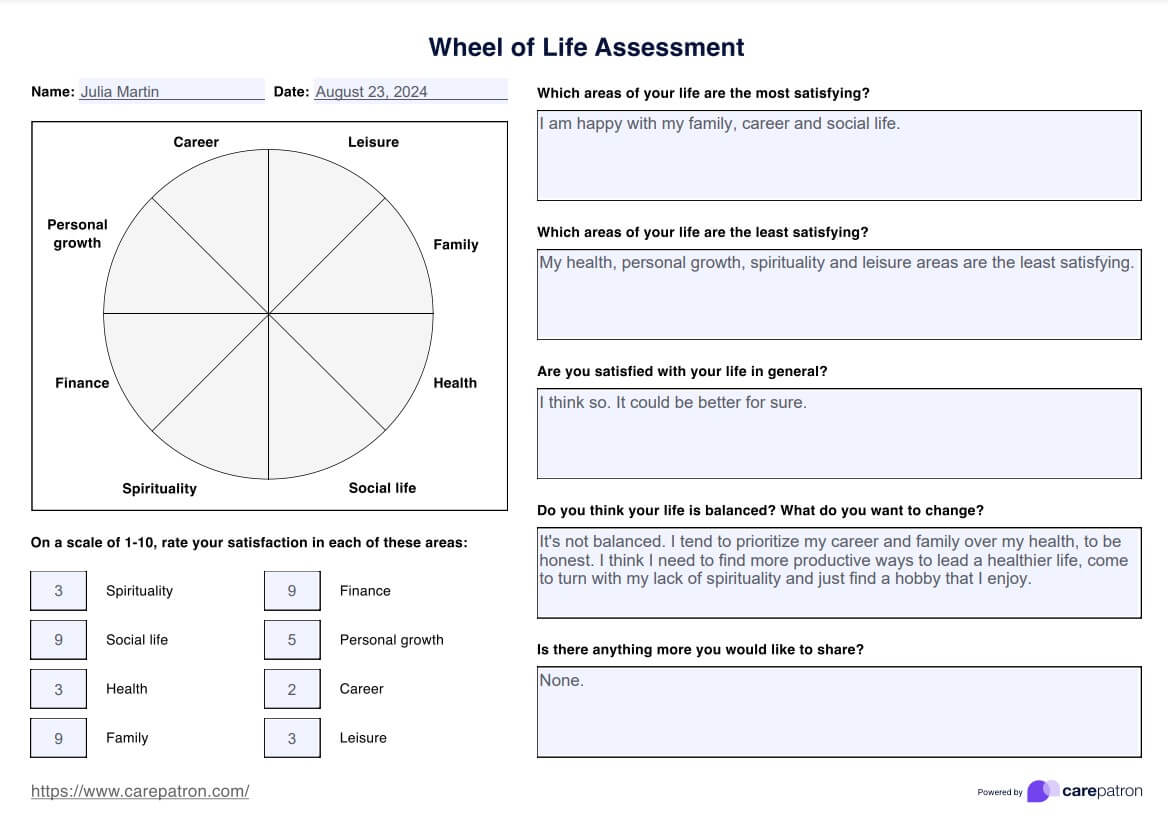Click the life balance answer box

[839, 572]
